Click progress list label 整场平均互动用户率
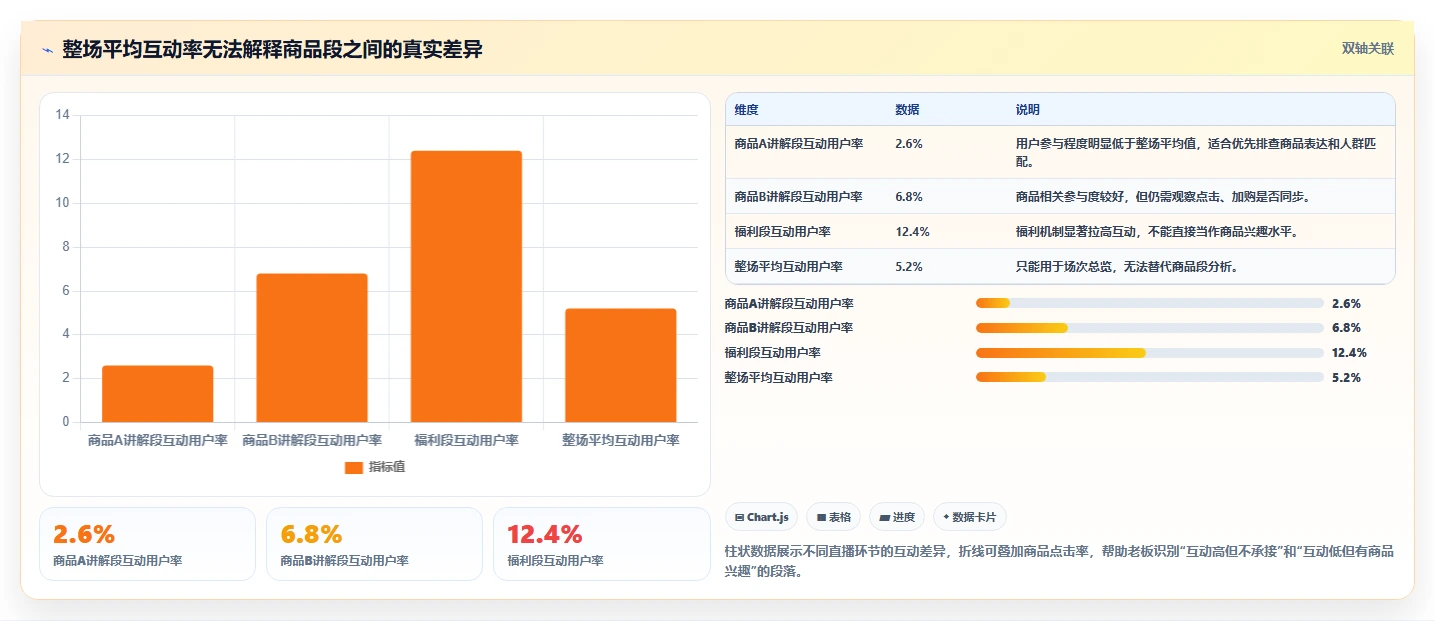The image size is (1435, 621). (x=778, y=377)
